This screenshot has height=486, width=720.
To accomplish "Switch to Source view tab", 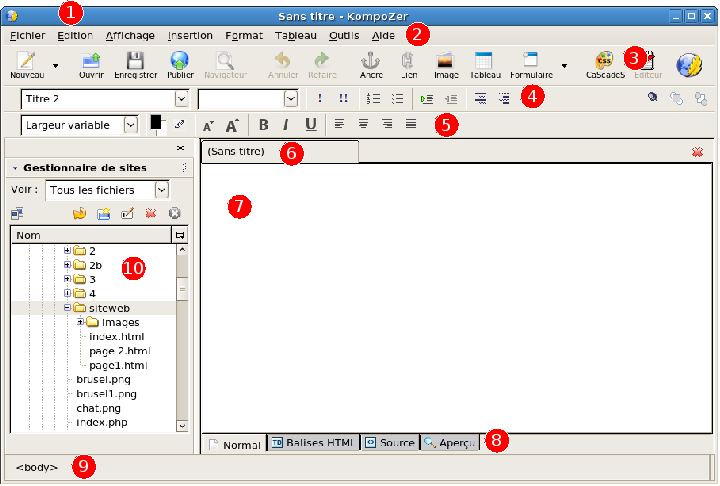I will point(390,443).
